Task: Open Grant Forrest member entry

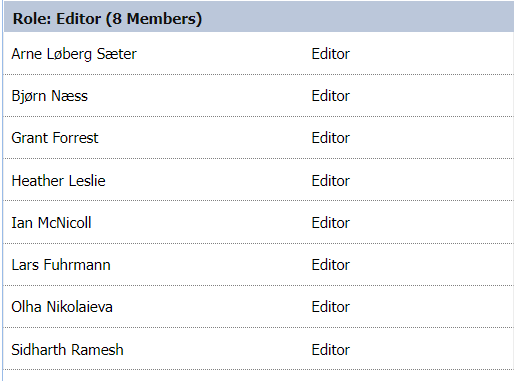Action: 55,138
